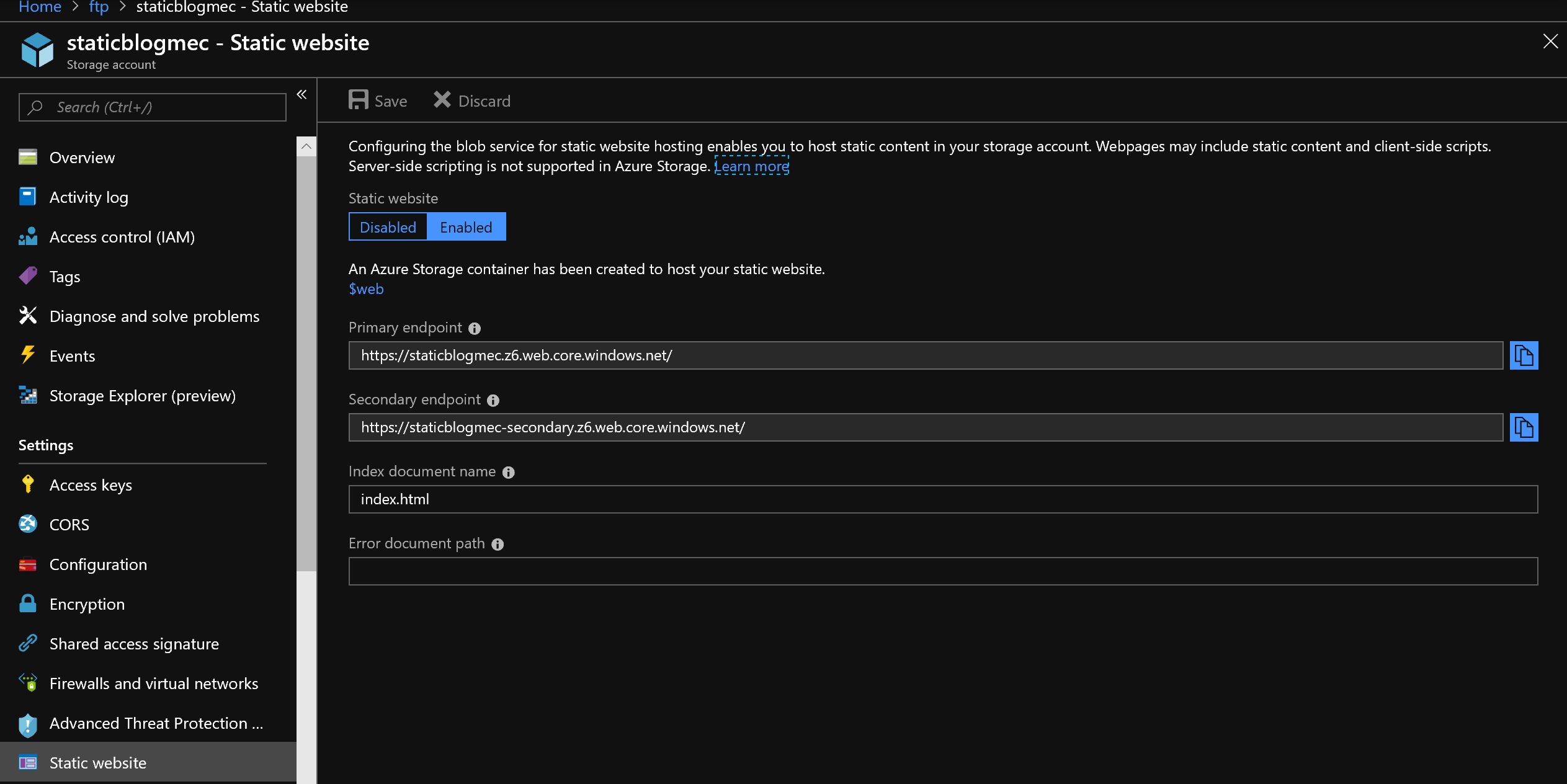The width and height of the screenshot is (1567, 784).
Task: Open Events menu item
Action: (x=148, y=356)
